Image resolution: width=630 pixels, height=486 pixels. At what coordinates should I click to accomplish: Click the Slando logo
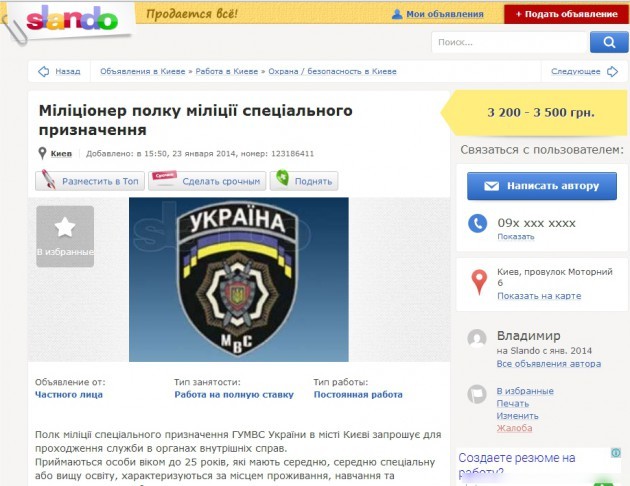72,18
